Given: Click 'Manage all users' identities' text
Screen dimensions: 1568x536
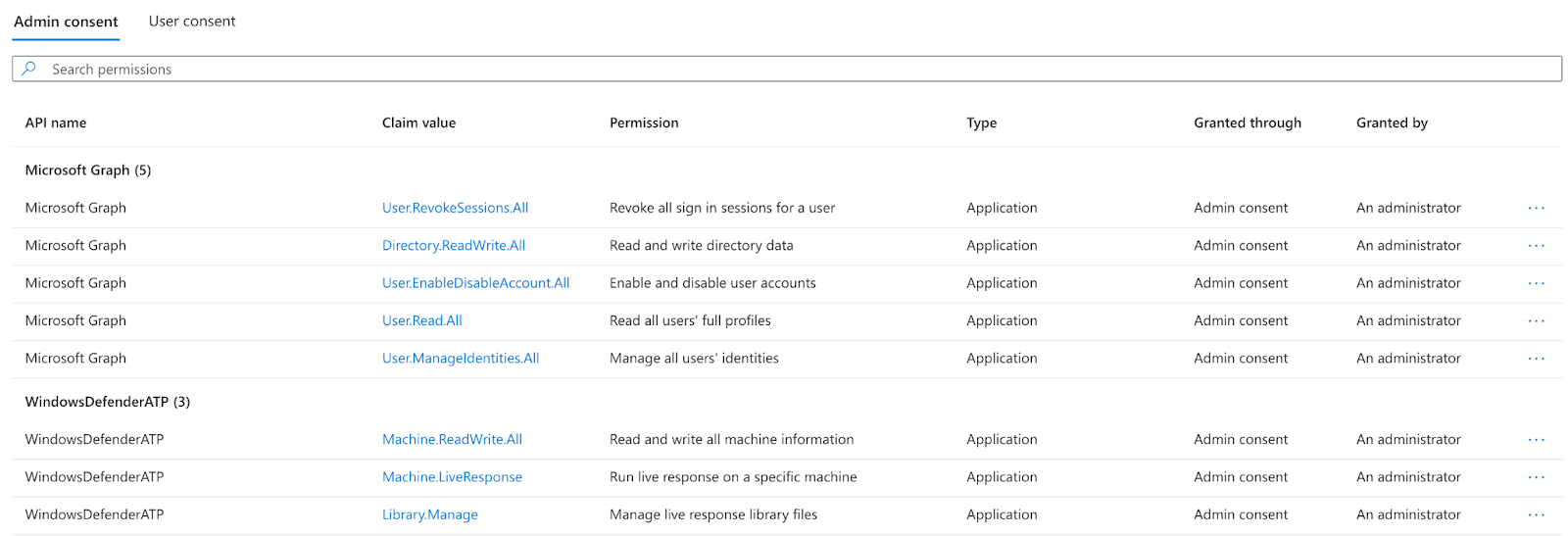Looking at the screenshot, I should [694, 358].
